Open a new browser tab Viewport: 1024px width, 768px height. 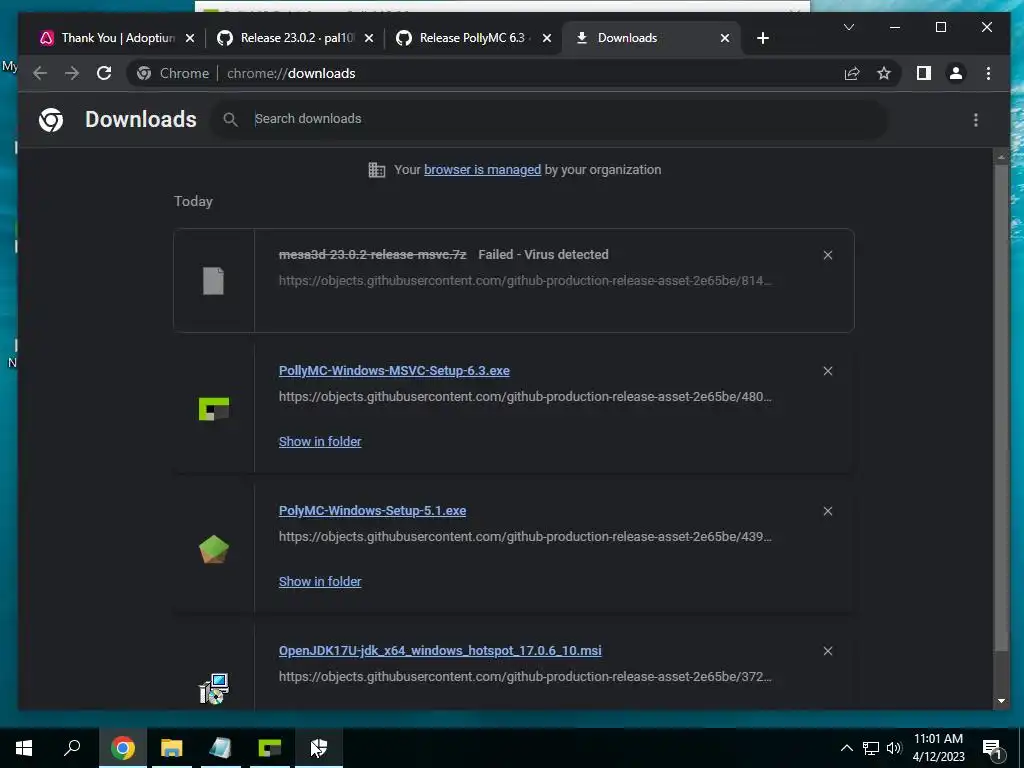click(x=763, y=38)
